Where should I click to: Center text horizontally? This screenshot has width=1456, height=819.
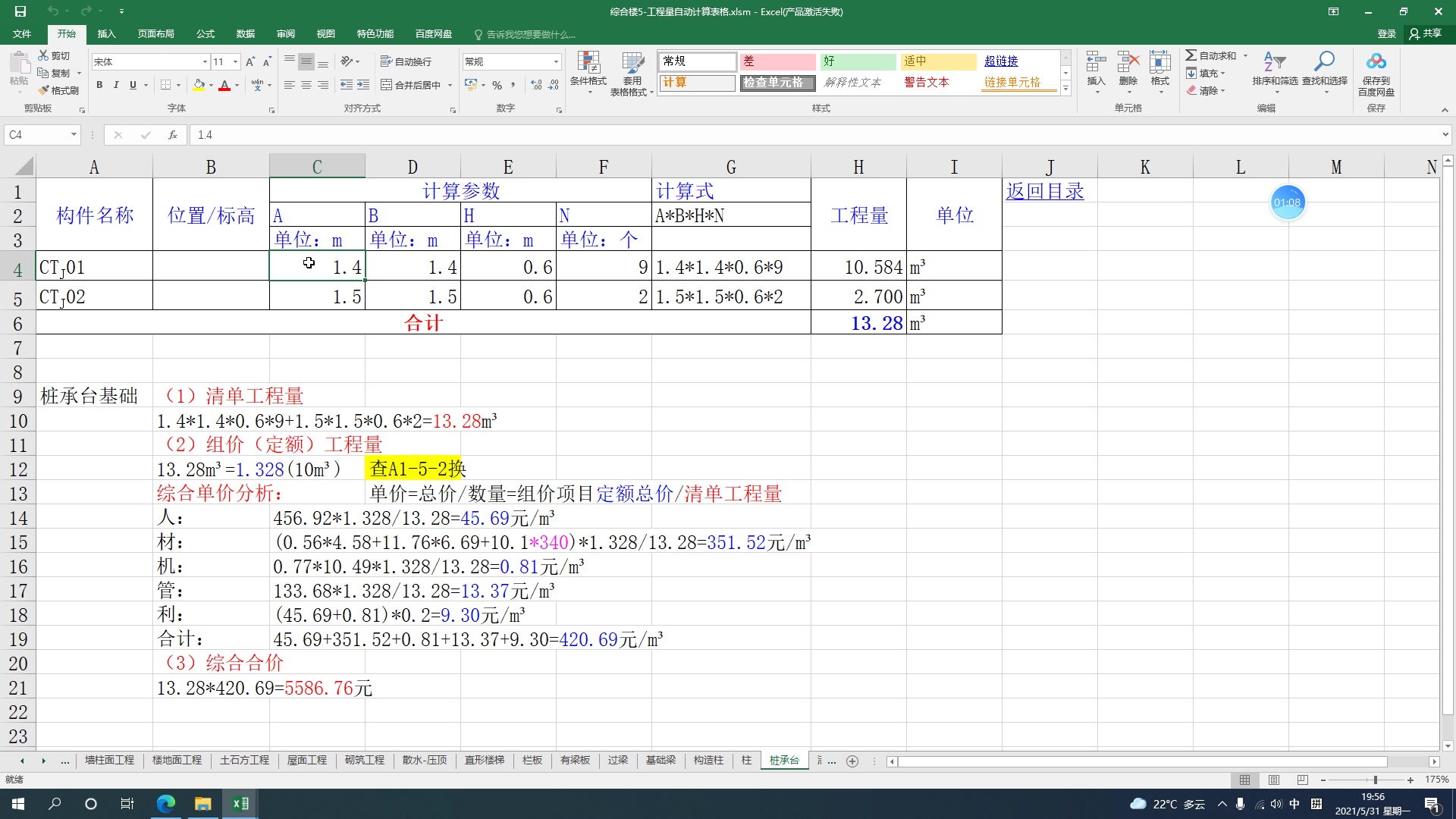306,85
